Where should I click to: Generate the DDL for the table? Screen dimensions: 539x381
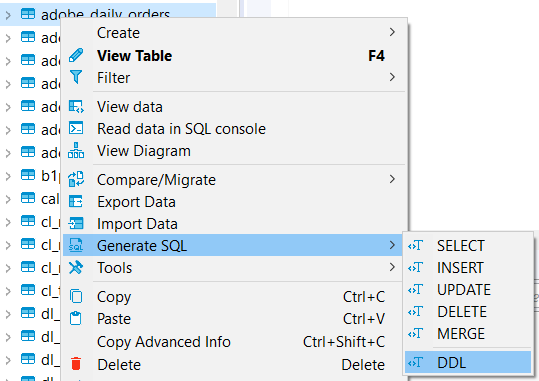pyautogui.click(x=468, y=362)
